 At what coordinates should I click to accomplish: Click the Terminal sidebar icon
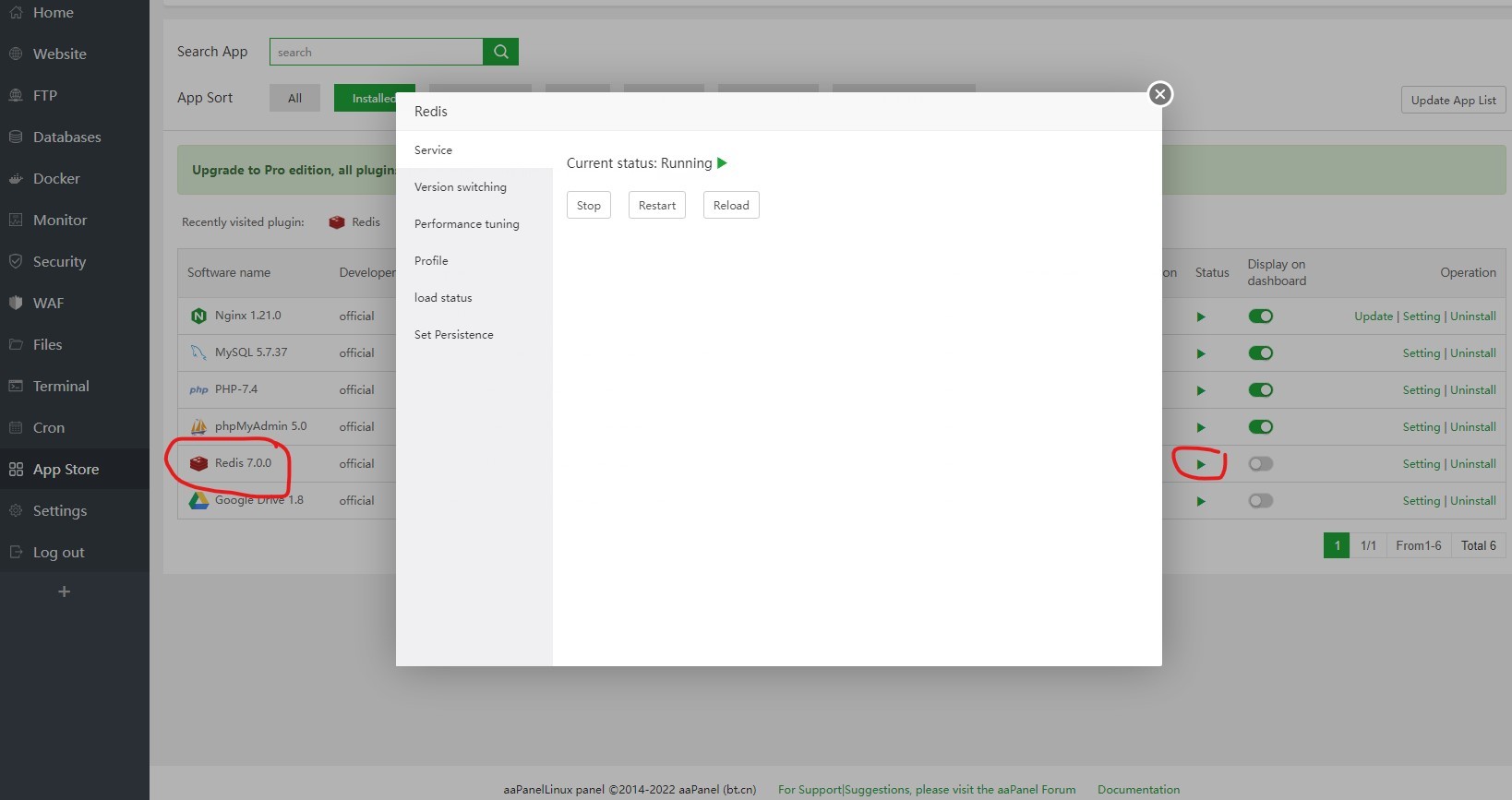[x=16, y=386]
